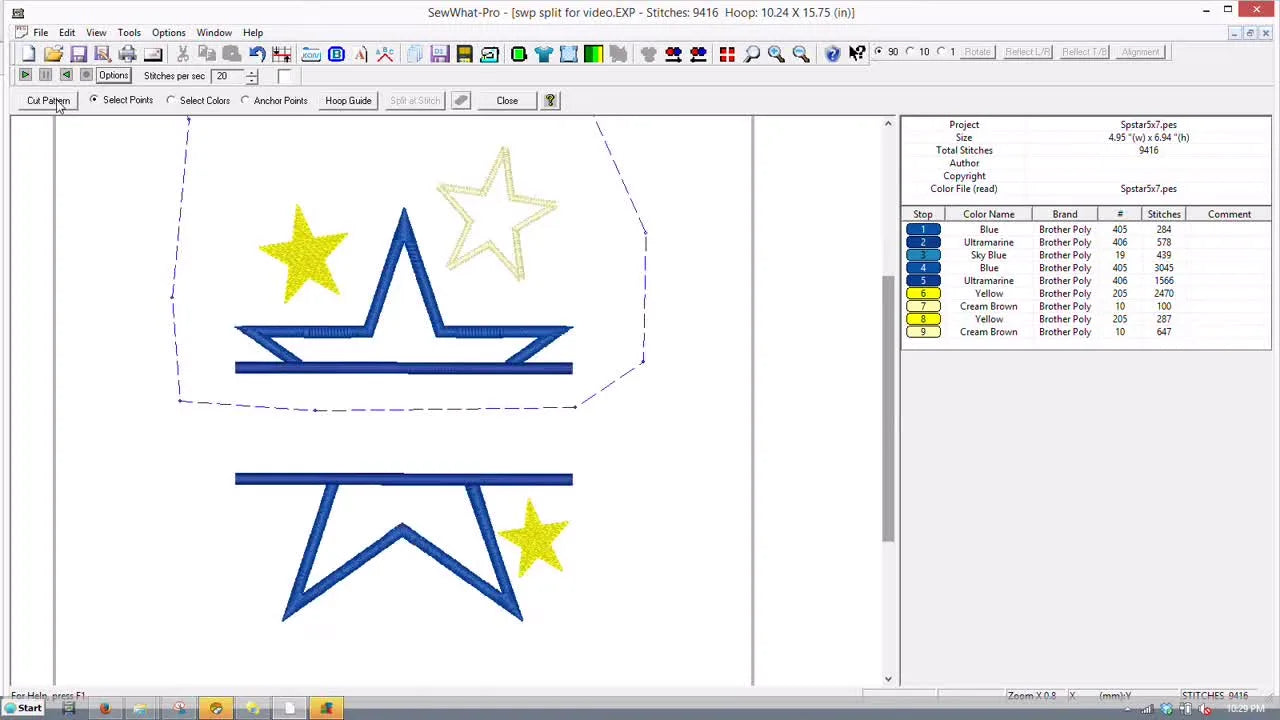Click the scroll-down arrow of the canvas
The width and height of the screenshot is (1280, 720).
(888, 679)
